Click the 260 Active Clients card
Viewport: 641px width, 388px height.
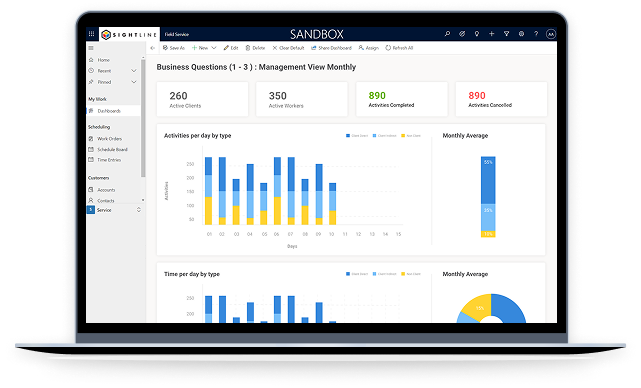point(202,99)
